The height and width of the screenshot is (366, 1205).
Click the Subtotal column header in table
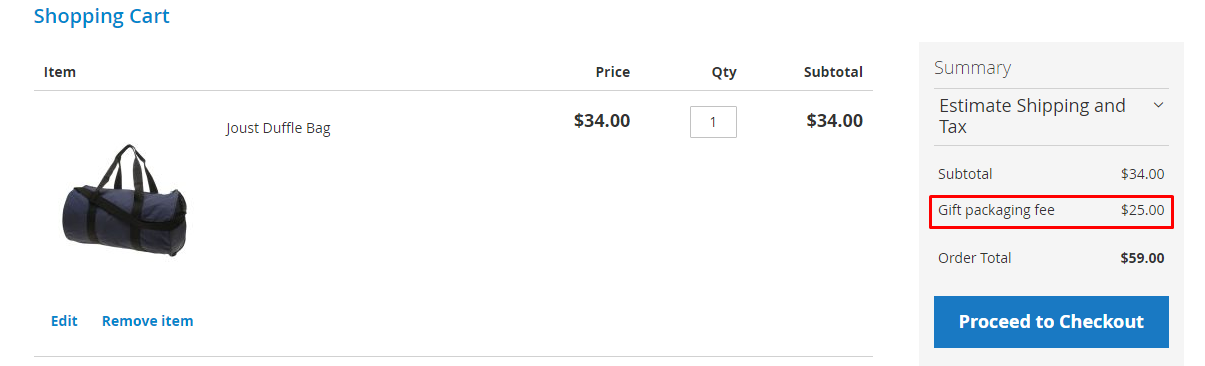coord(833,72)
